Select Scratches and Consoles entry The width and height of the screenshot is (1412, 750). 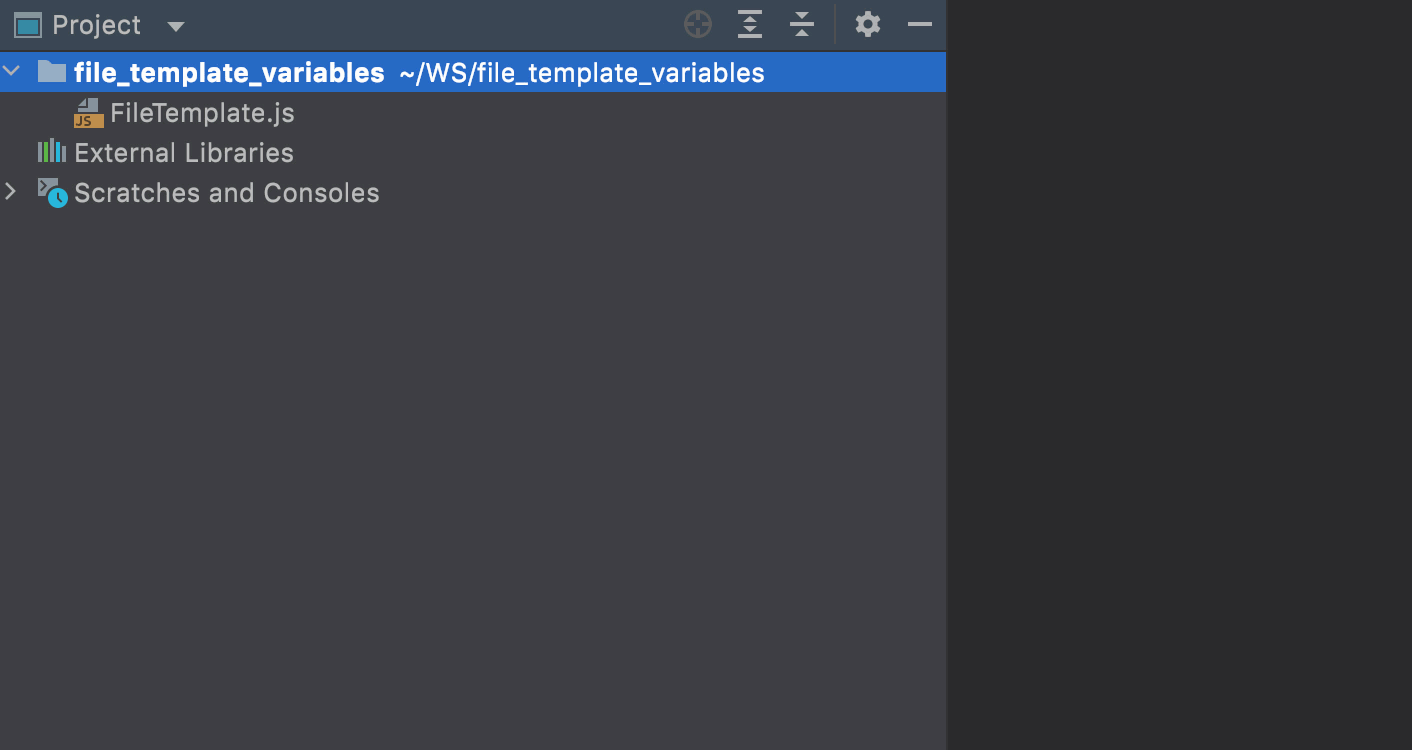[225, 193]
